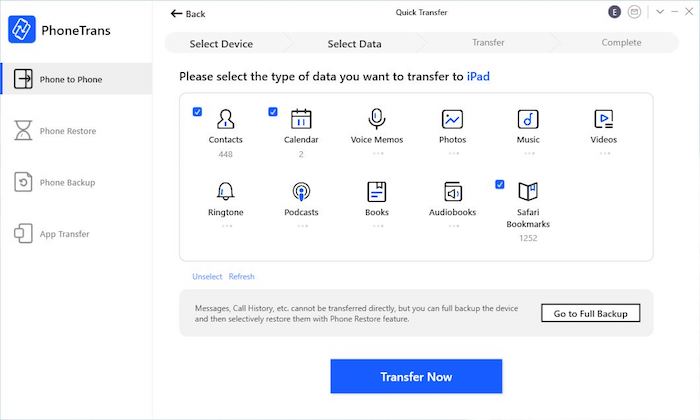Click the Go to Full Backup button
Screen dimensions: 700x420
(x=590, y=314)
